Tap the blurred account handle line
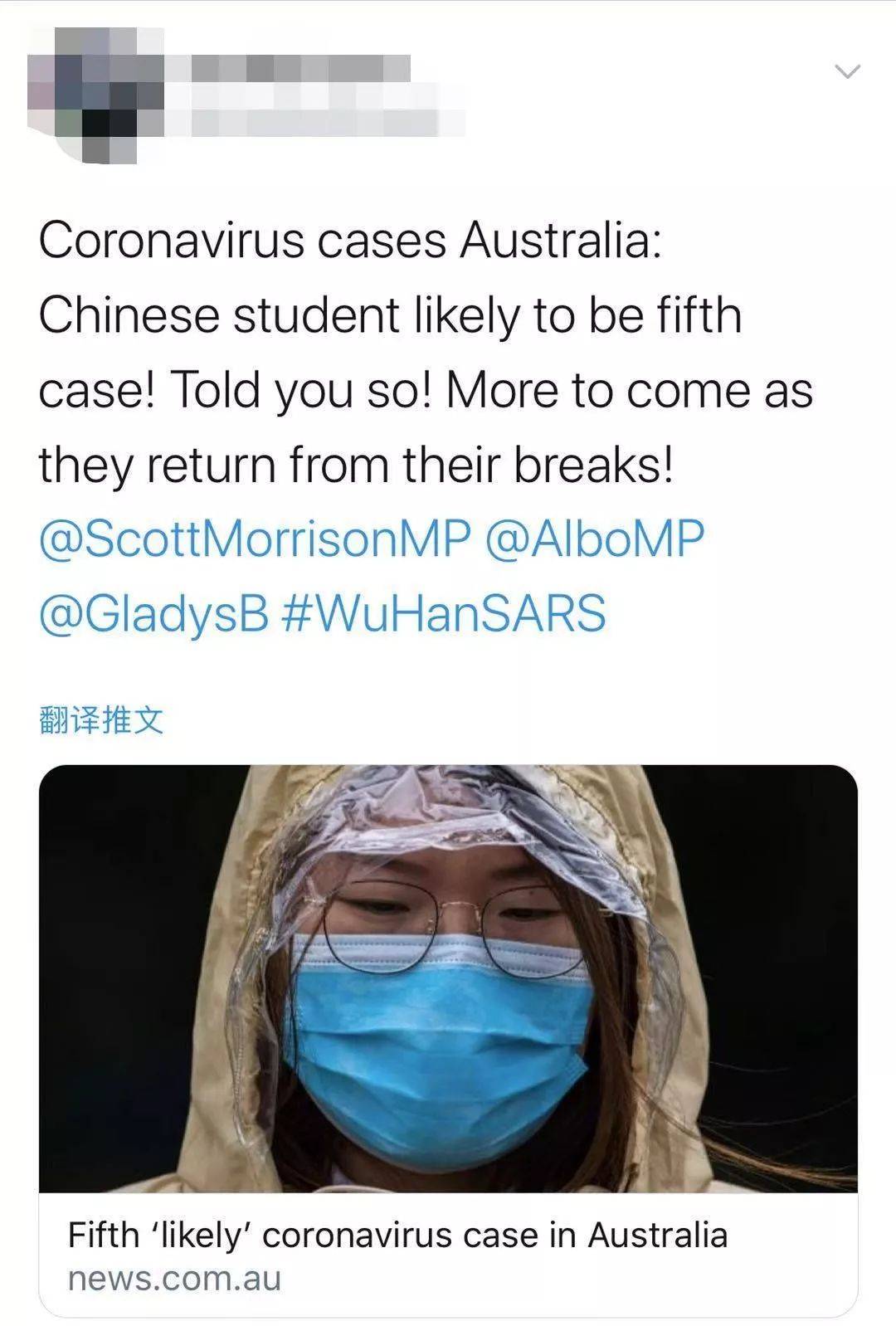The height and width of the screenshot is (1326, 896). (x=328, y=123)
